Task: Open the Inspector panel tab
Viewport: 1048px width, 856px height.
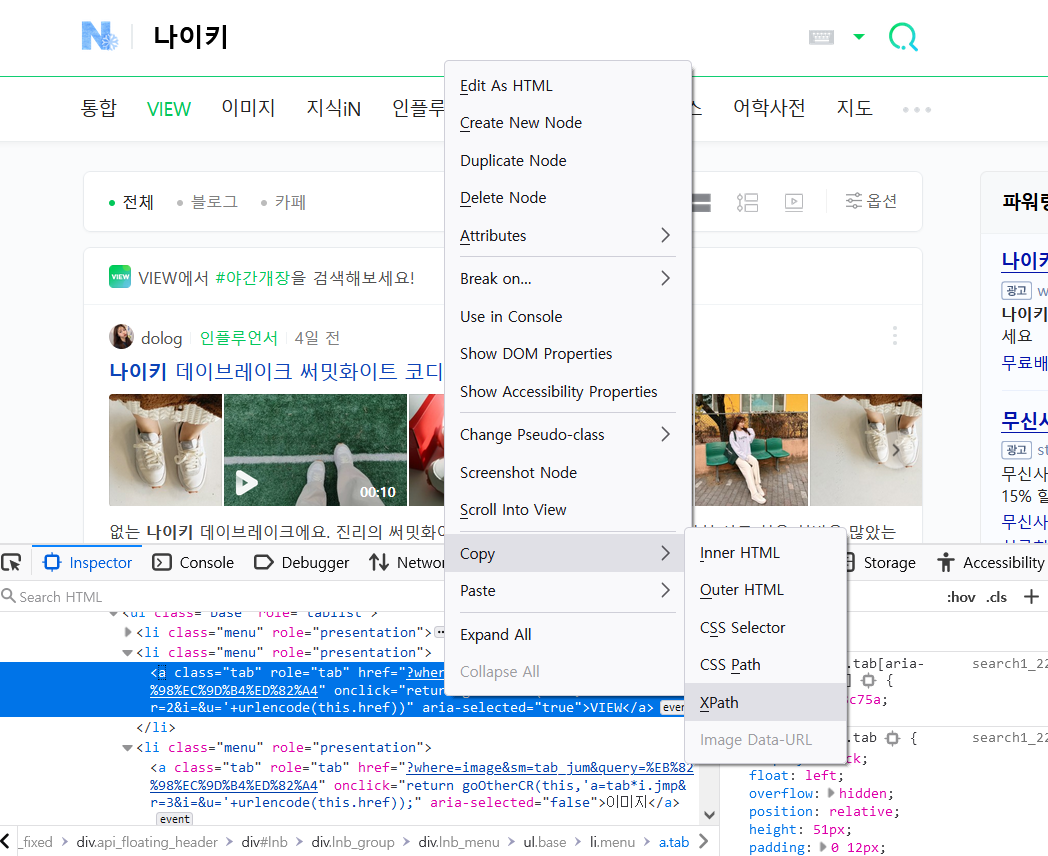Action: point(88,563)
